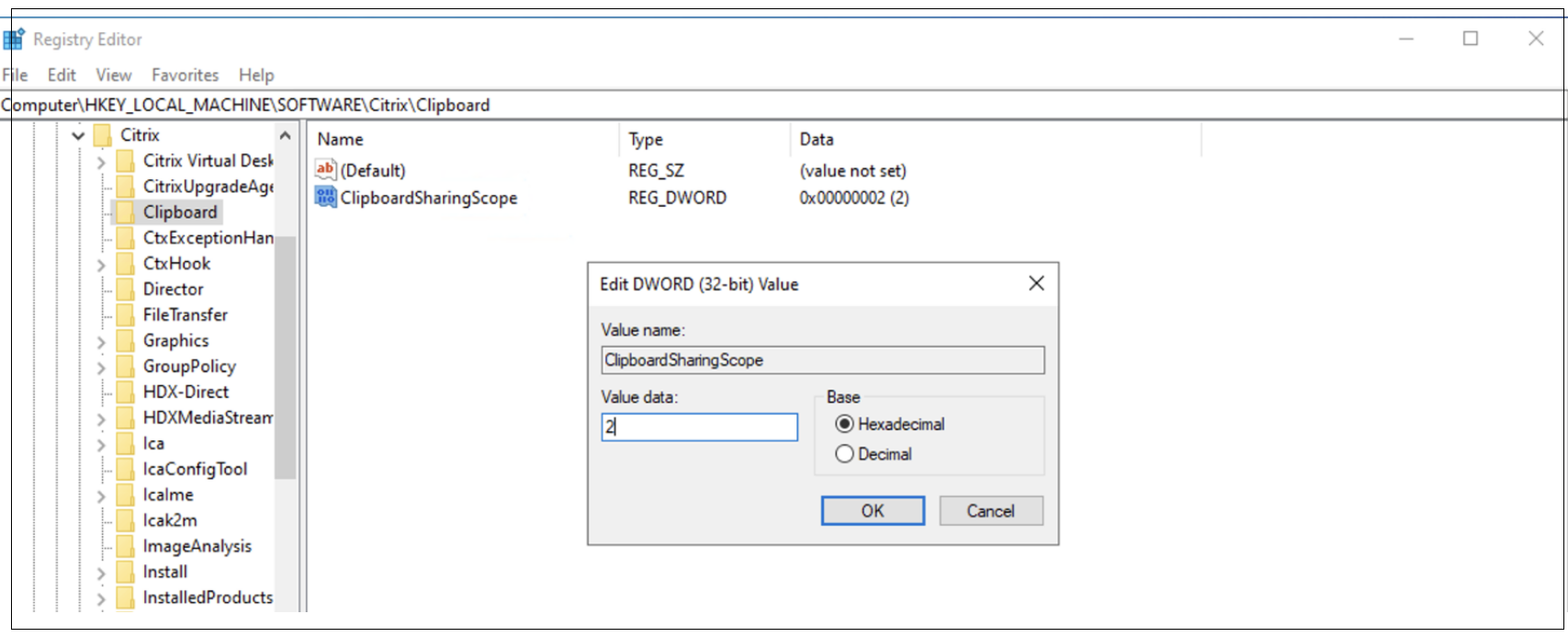Close the Edit DWORD dialog with X
This screenshot has height=637, width=1568.
pos(1036,283)
